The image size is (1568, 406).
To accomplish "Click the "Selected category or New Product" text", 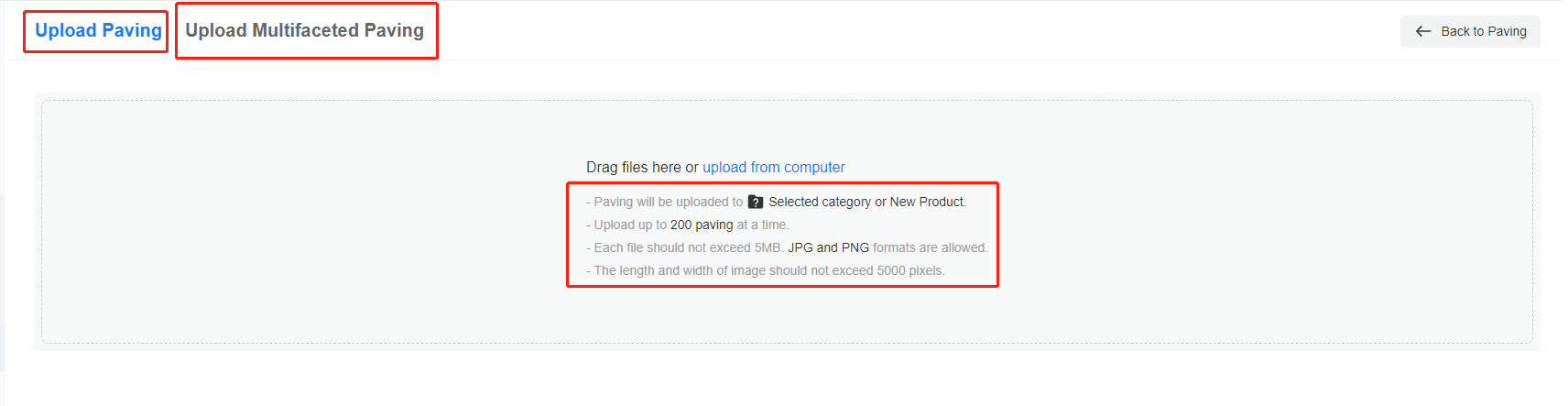I will point(866,203).
